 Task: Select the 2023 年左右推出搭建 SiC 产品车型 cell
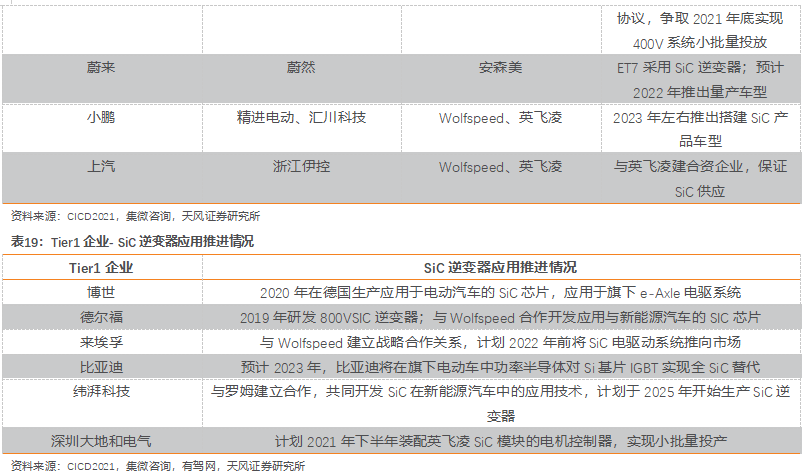click(x=700, y=129)
